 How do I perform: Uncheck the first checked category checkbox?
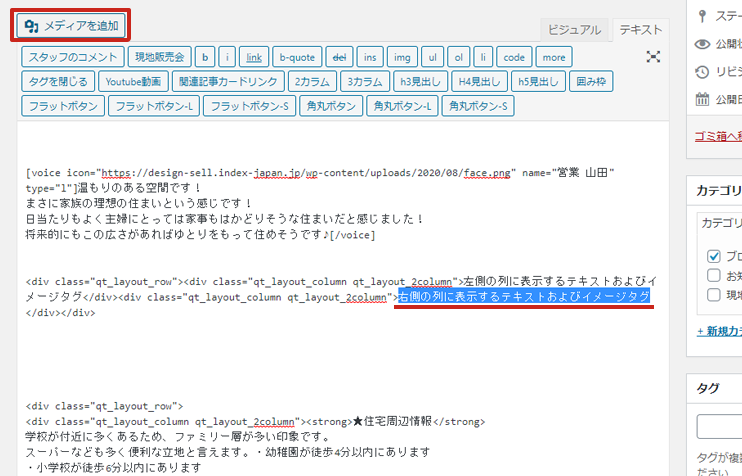714,256
